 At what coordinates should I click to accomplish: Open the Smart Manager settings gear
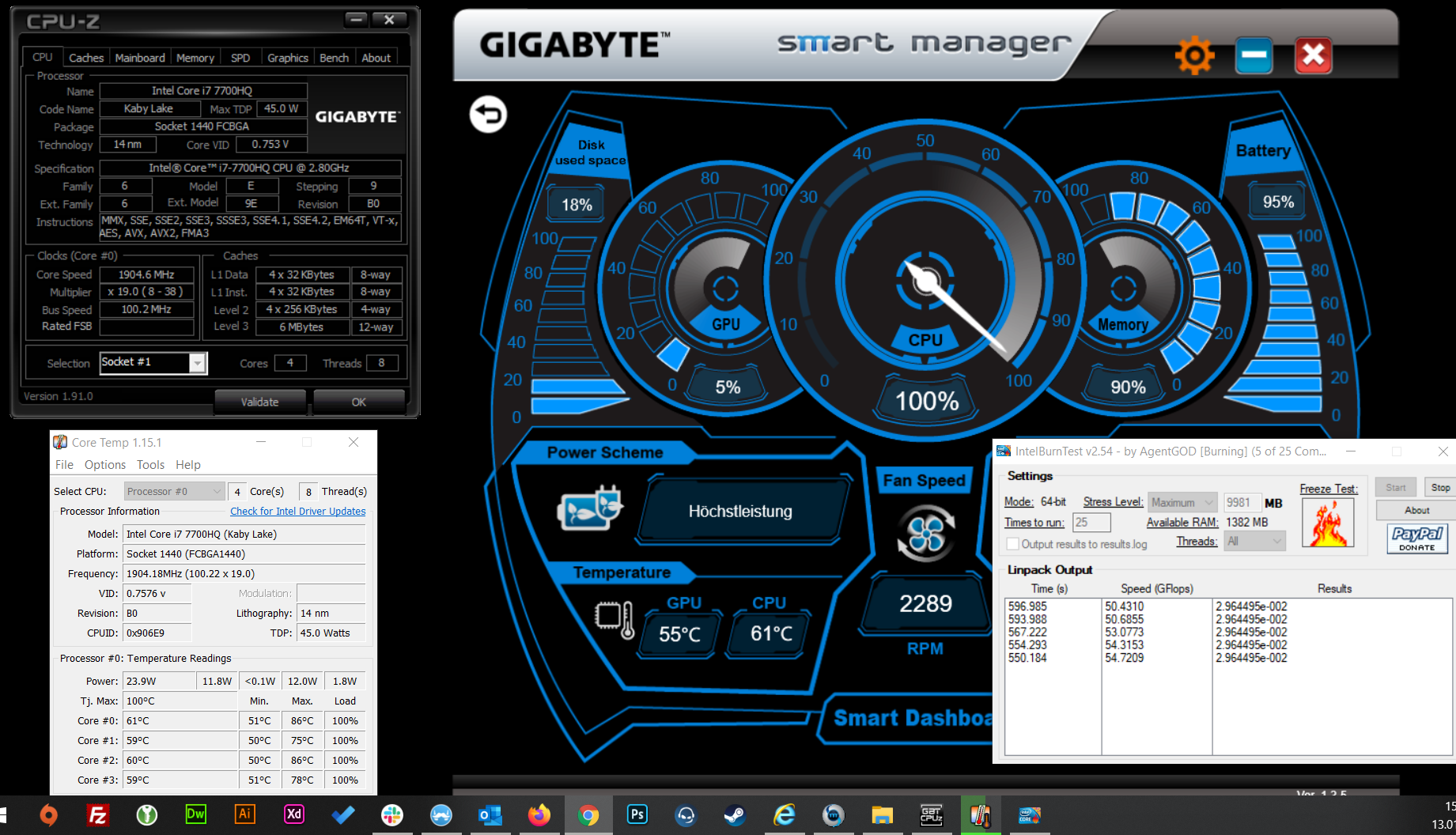pos(1194,55)
